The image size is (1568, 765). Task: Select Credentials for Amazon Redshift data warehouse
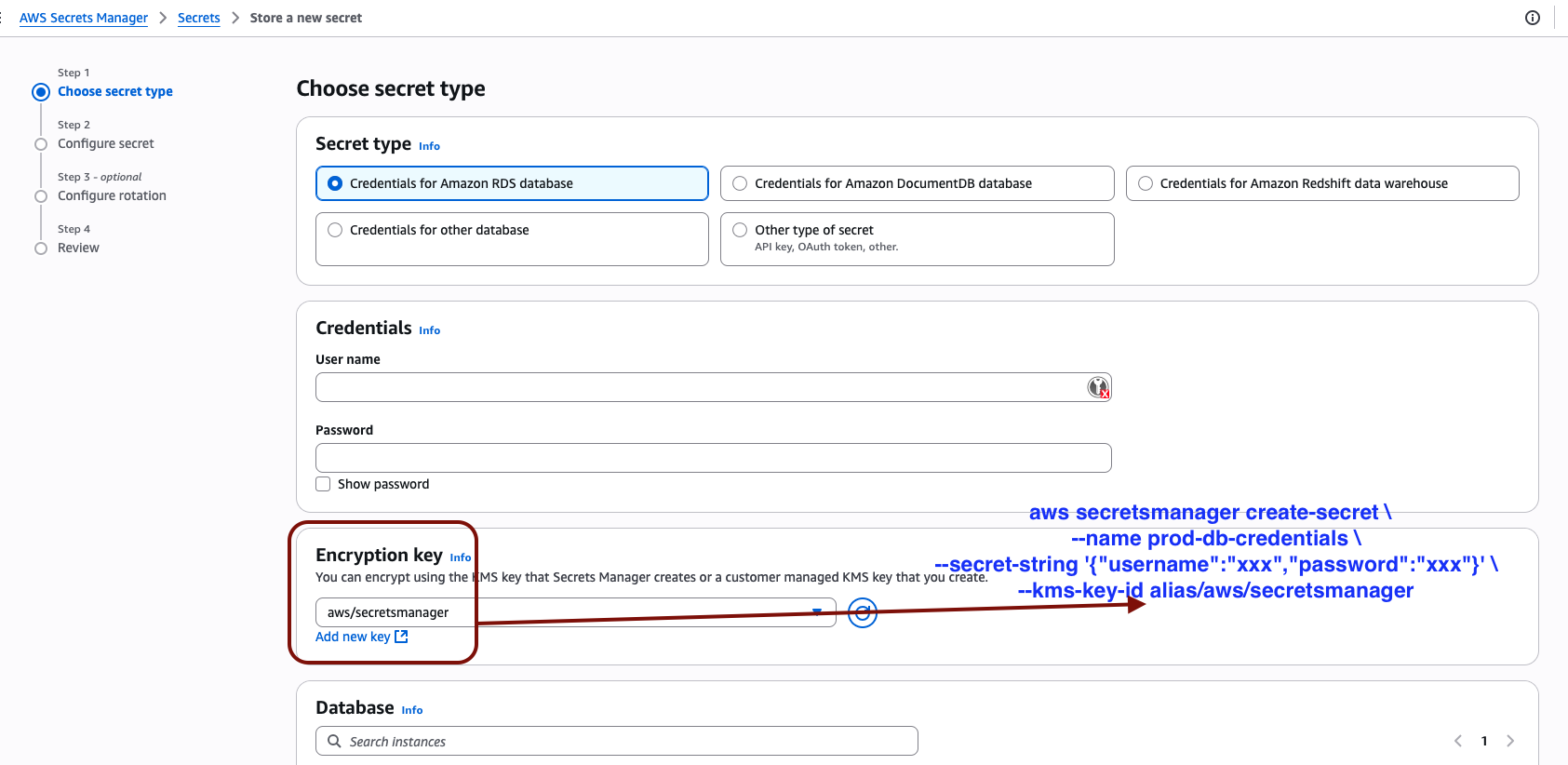coord(1322,183)
